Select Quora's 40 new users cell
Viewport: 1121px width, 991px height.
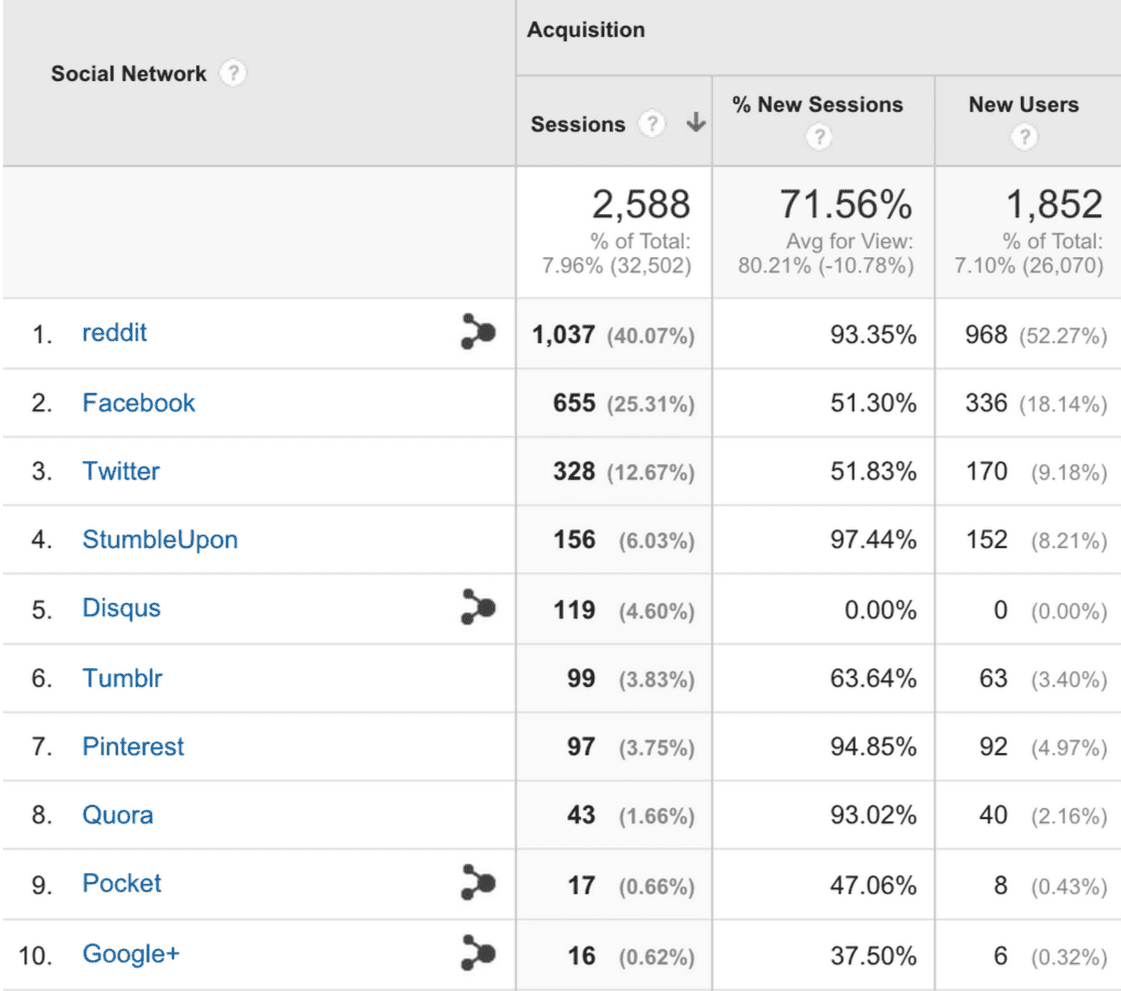1028,815
